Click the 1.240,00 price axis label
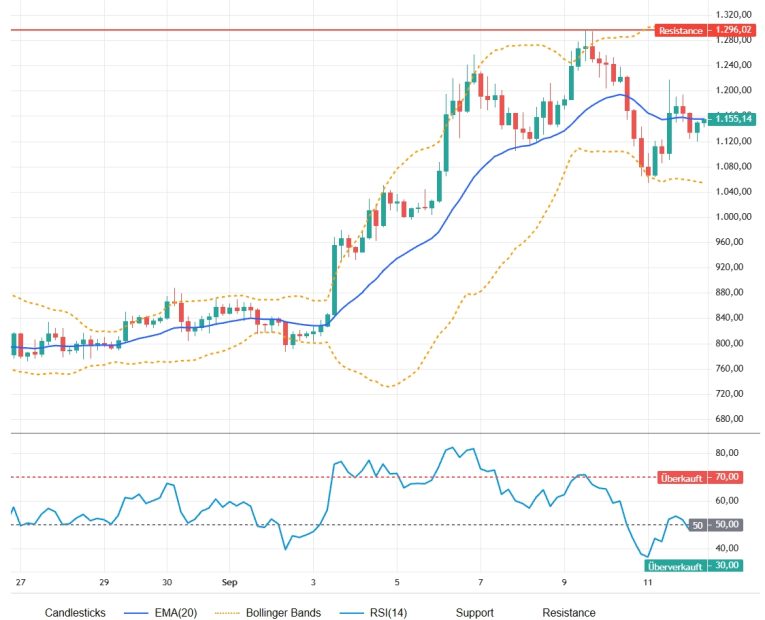Viewport: 765px width, 620px height. (x=732, y=65)
